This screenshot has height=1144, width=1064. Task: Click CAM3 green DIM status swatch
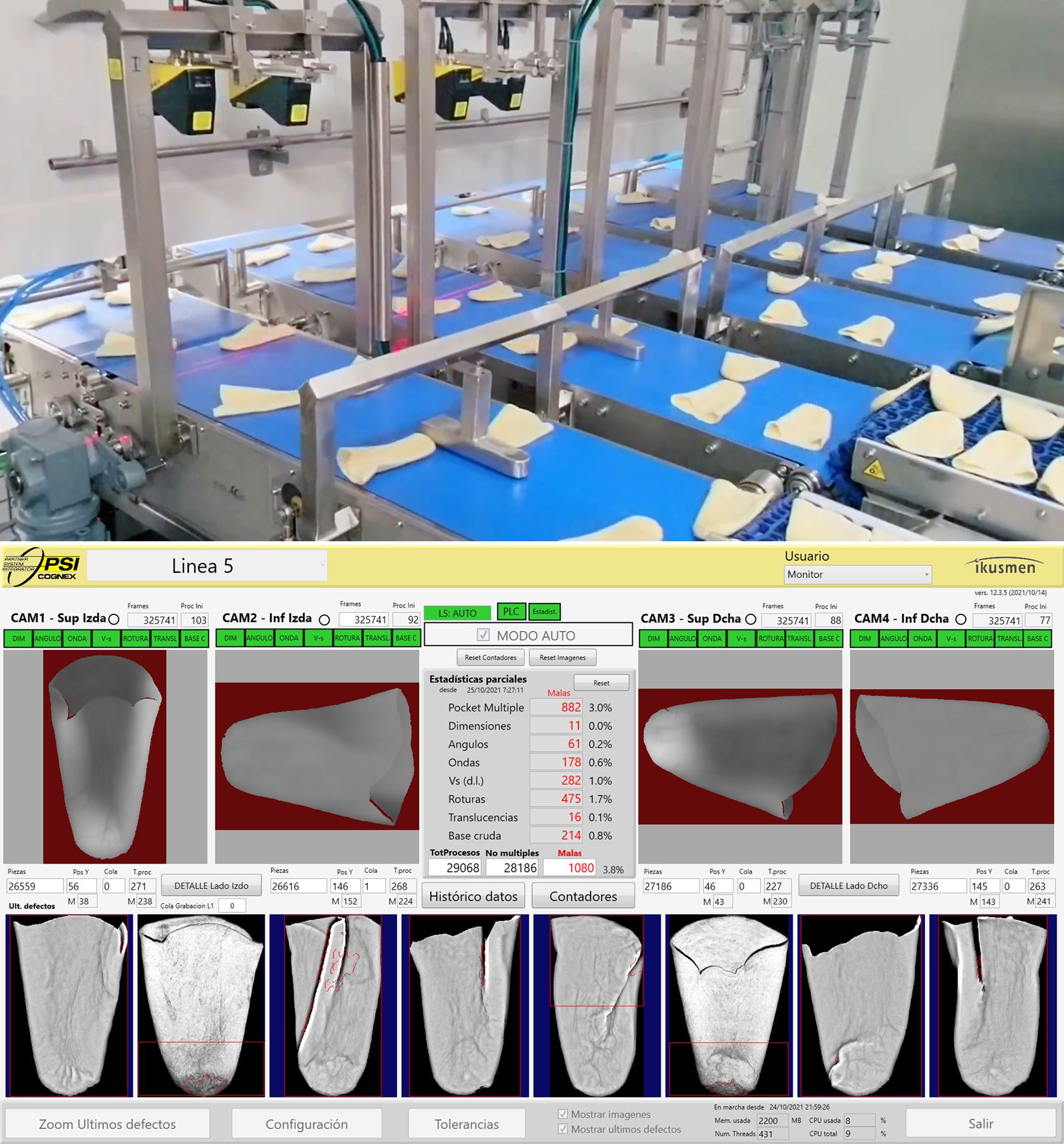pyautogui.click(x=653, y=638)
